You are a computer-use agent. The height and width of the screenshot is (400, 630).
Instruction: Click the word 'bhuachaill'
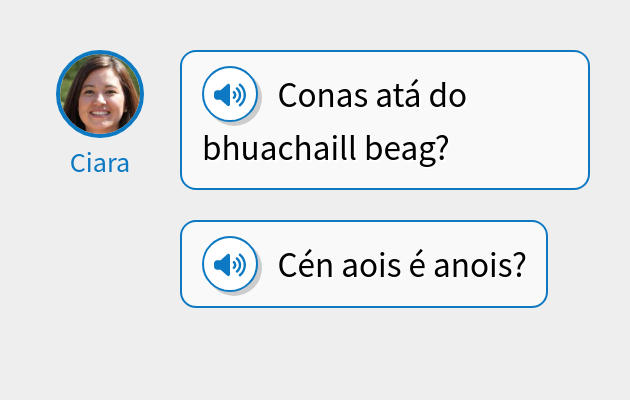tap(280, 149)
